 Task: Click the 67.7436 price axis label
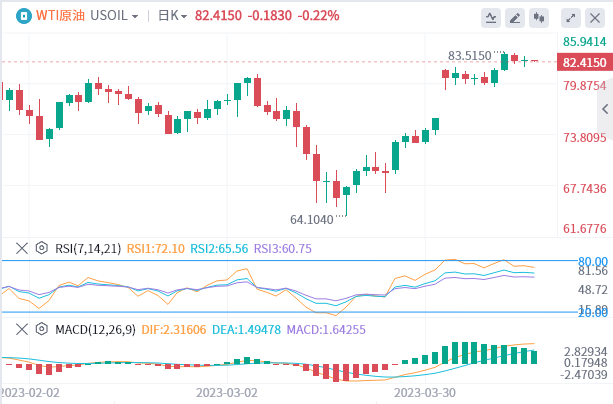[584, 189]
